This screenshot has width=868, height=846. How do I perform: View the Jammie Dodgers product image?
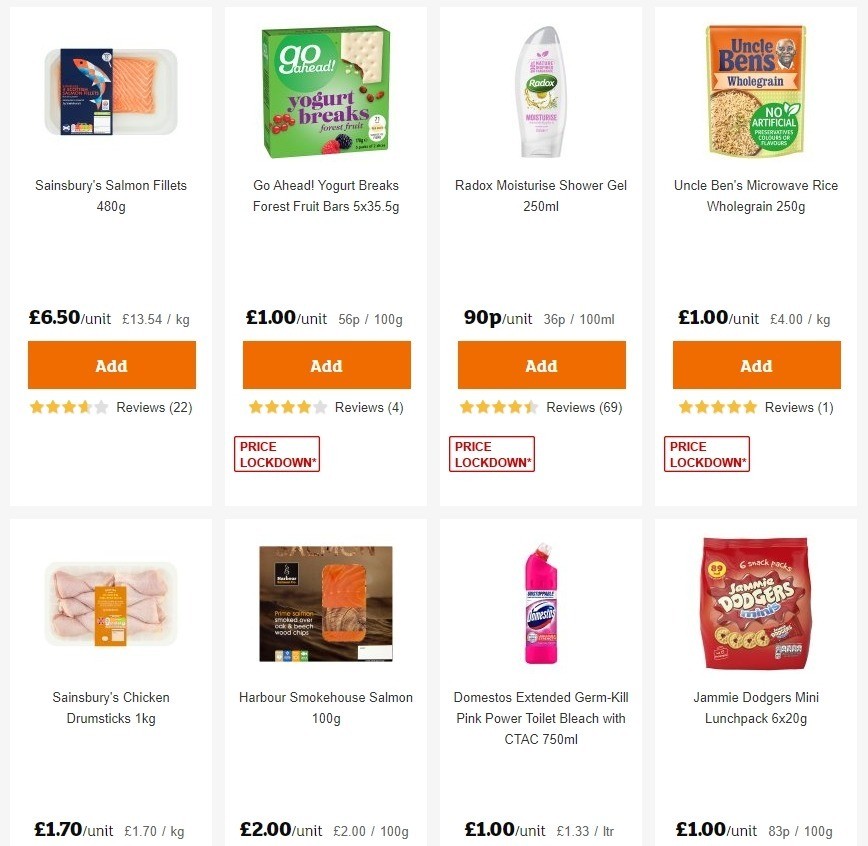[x=755, y=603]
